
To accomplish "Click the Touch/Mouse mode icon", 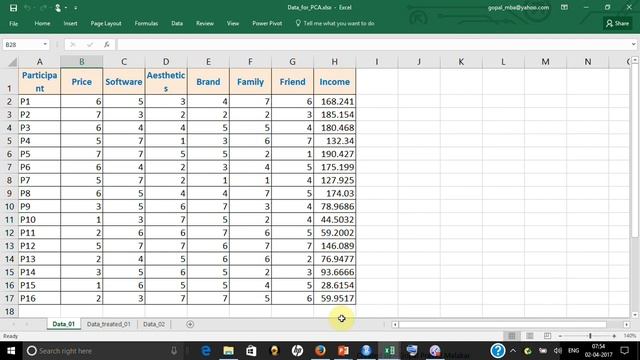I will pos(58,8).
